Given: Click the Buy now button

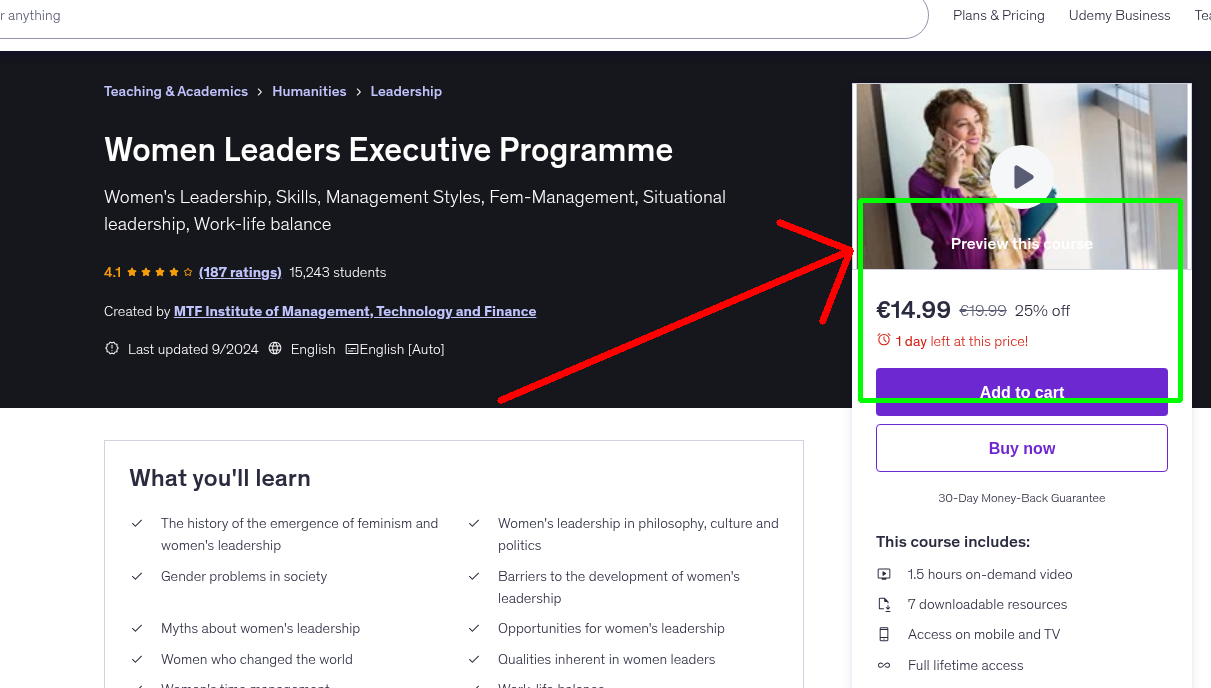Looking at the screenshot, I should (x=1021, y=447).
